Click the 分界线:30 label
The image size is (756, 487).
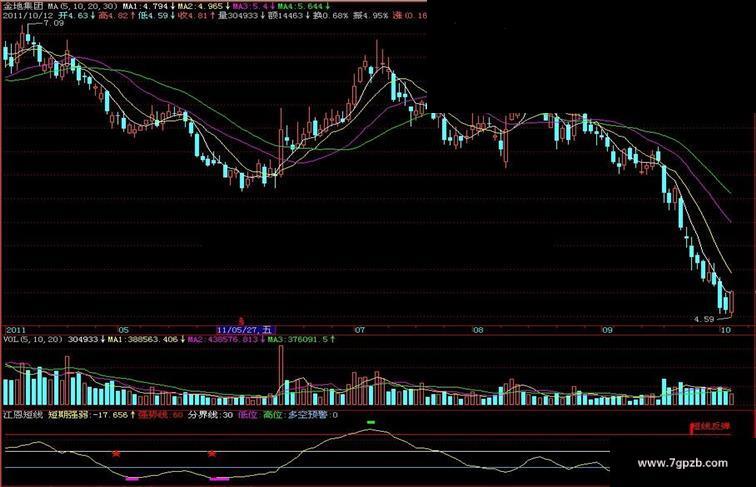pyautogui.click(x=210, y=415)
